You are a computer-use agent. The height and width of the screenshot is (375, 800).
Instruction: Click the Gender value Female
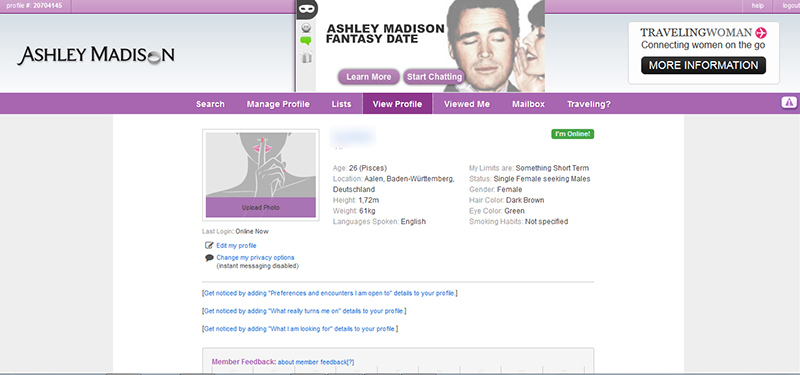510,189
